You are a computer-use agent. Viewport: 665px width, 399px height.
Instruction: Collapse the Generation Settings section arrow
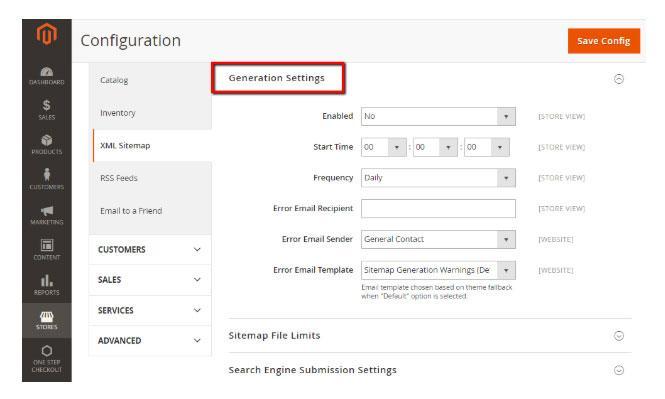pos(619,79)
